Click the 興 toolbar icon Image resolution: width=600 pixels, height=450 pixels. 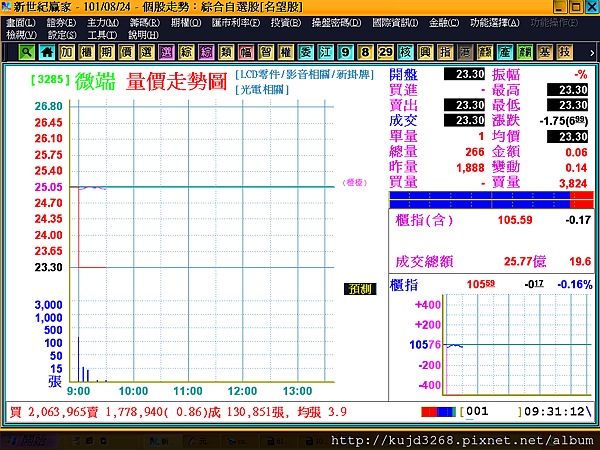[425, 52]
